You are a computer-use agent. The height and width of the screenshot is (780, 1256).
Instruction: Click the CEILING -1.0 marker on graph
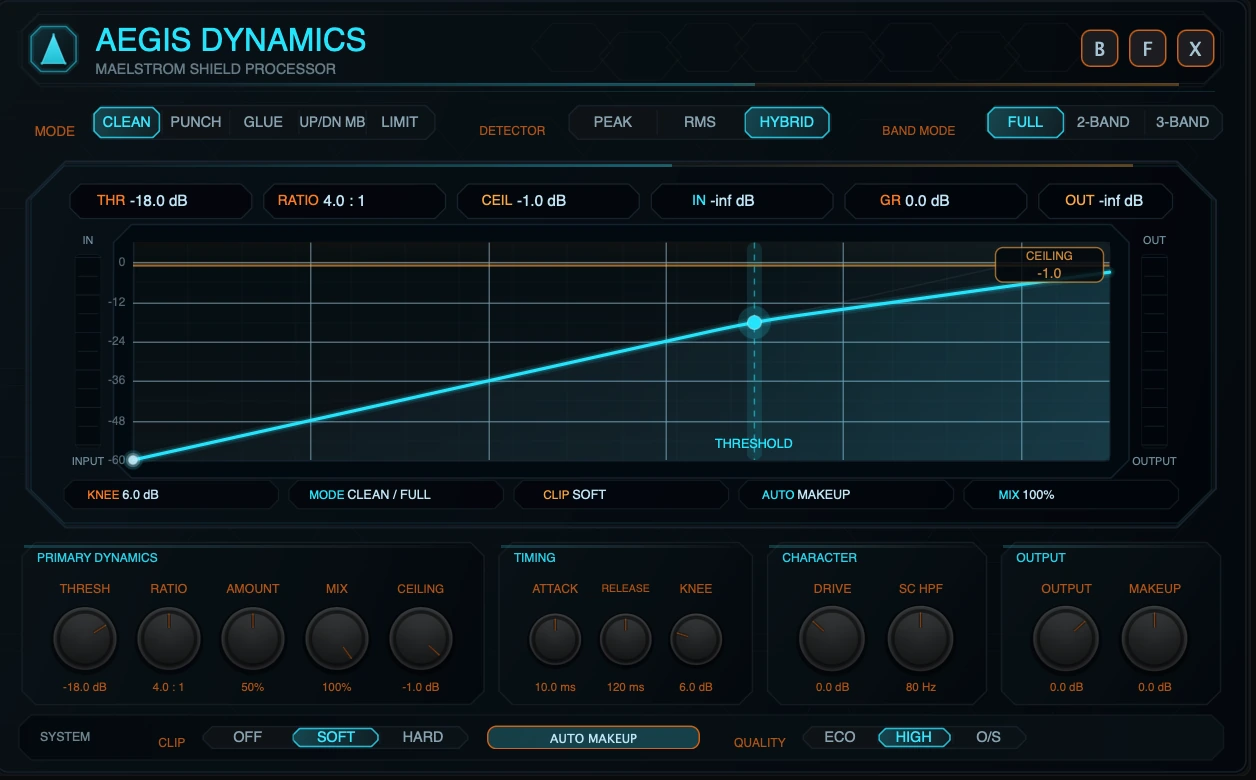pos(1049,265)
